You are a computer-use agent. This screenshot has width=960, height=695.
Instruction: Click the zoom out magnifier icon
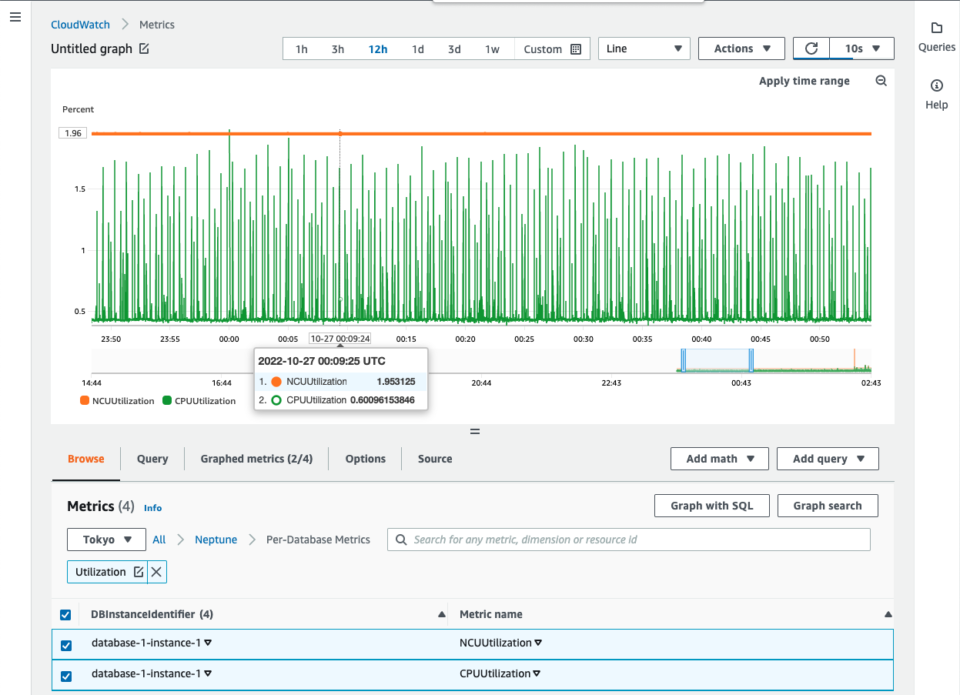point(881,80)
